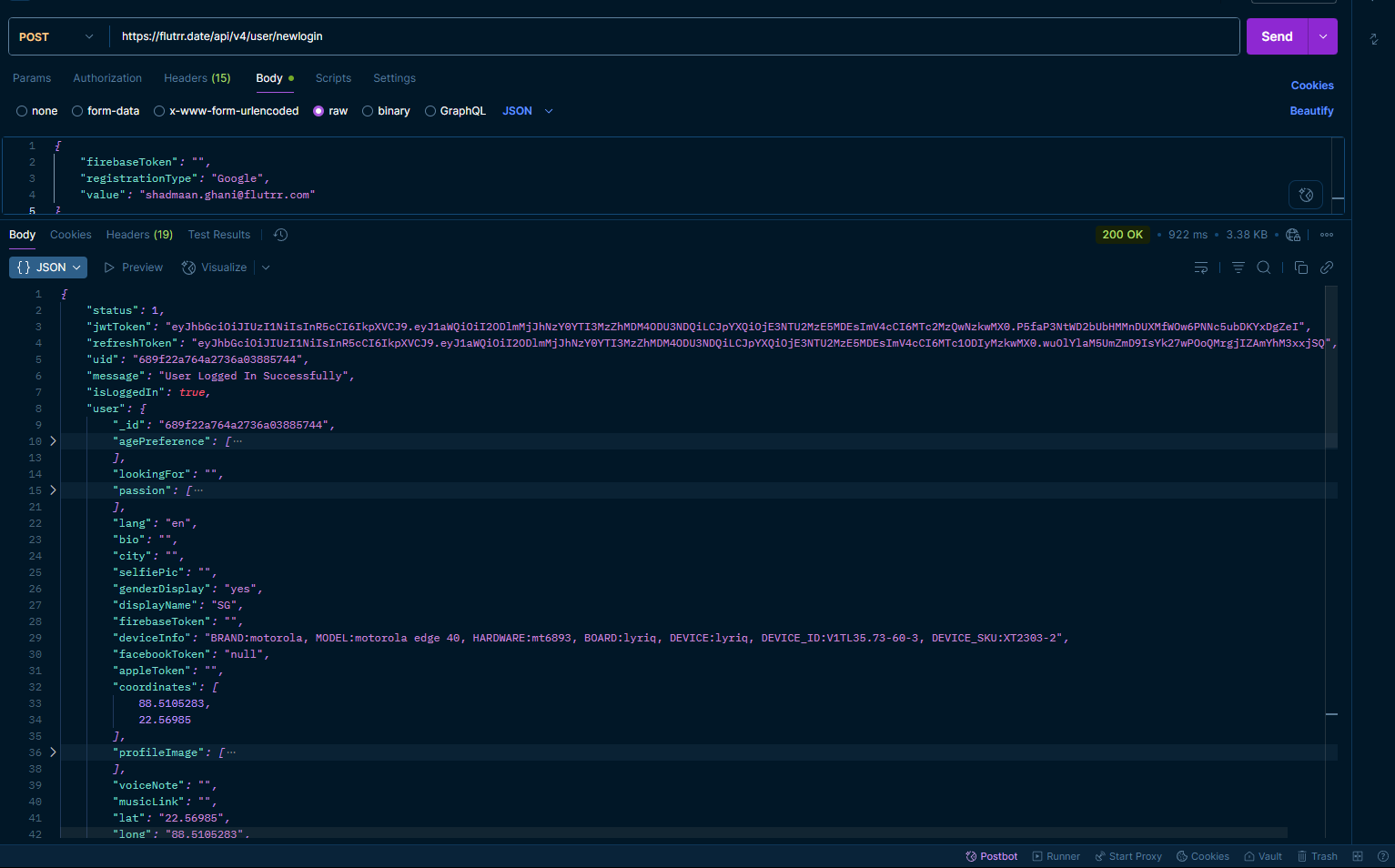The height and width of the screenshot is (868, 1395).
Task: Open Cookies from the status bar
Action: pos(1203,856)
